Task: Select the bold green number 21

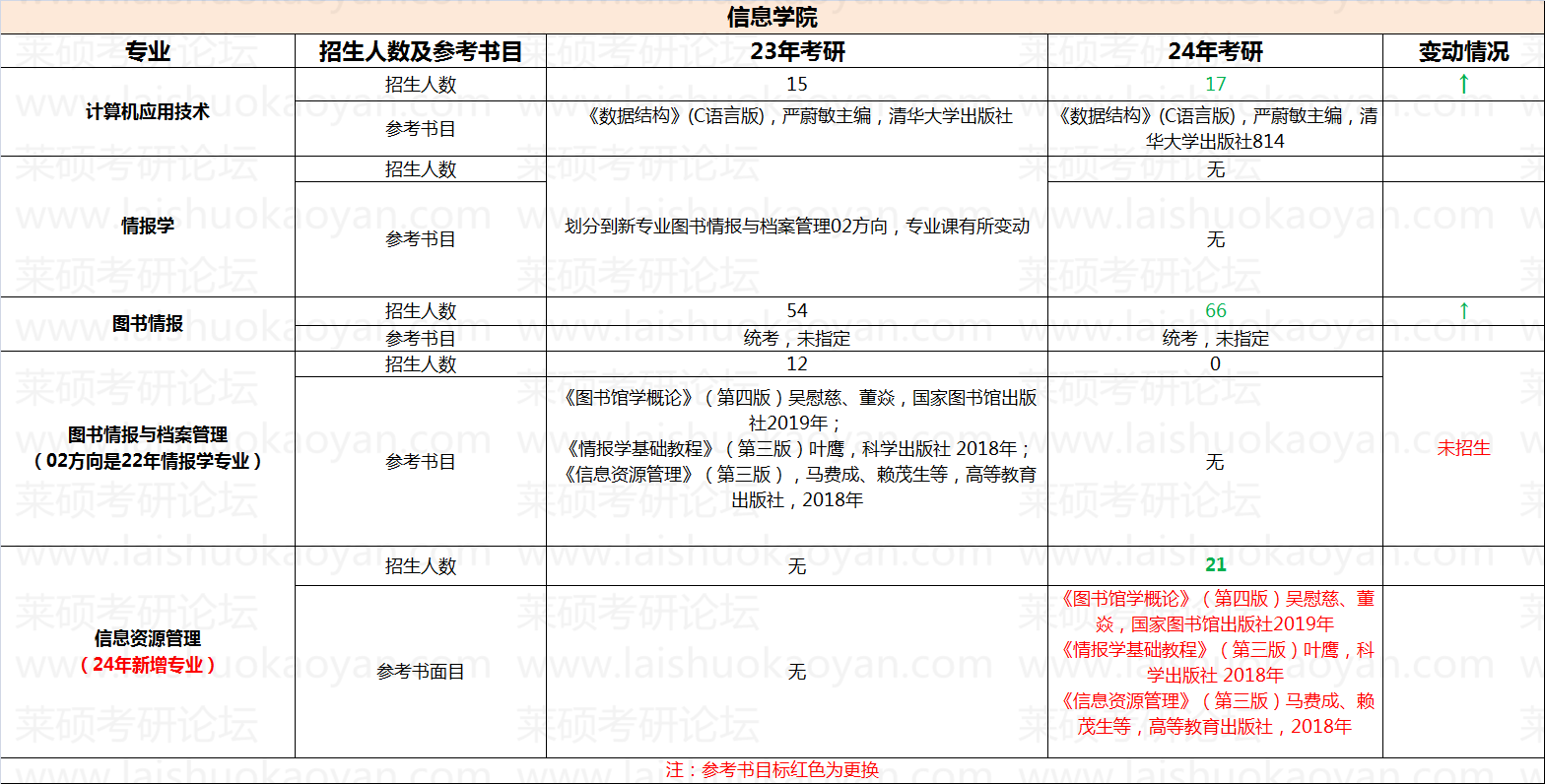Action: (1215, 564)
